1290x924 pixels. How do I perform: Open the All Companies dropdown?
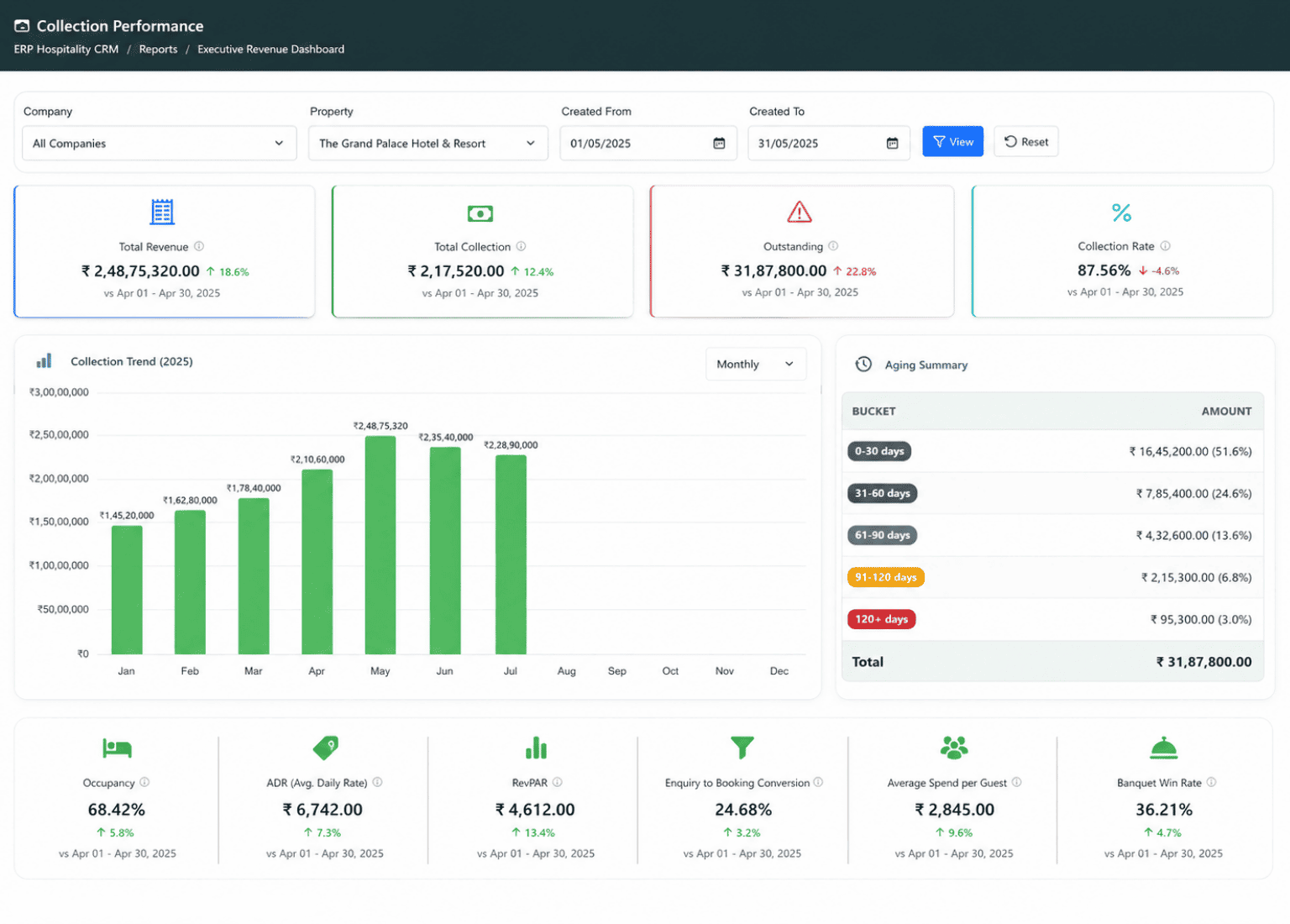(x=160, y=143)
